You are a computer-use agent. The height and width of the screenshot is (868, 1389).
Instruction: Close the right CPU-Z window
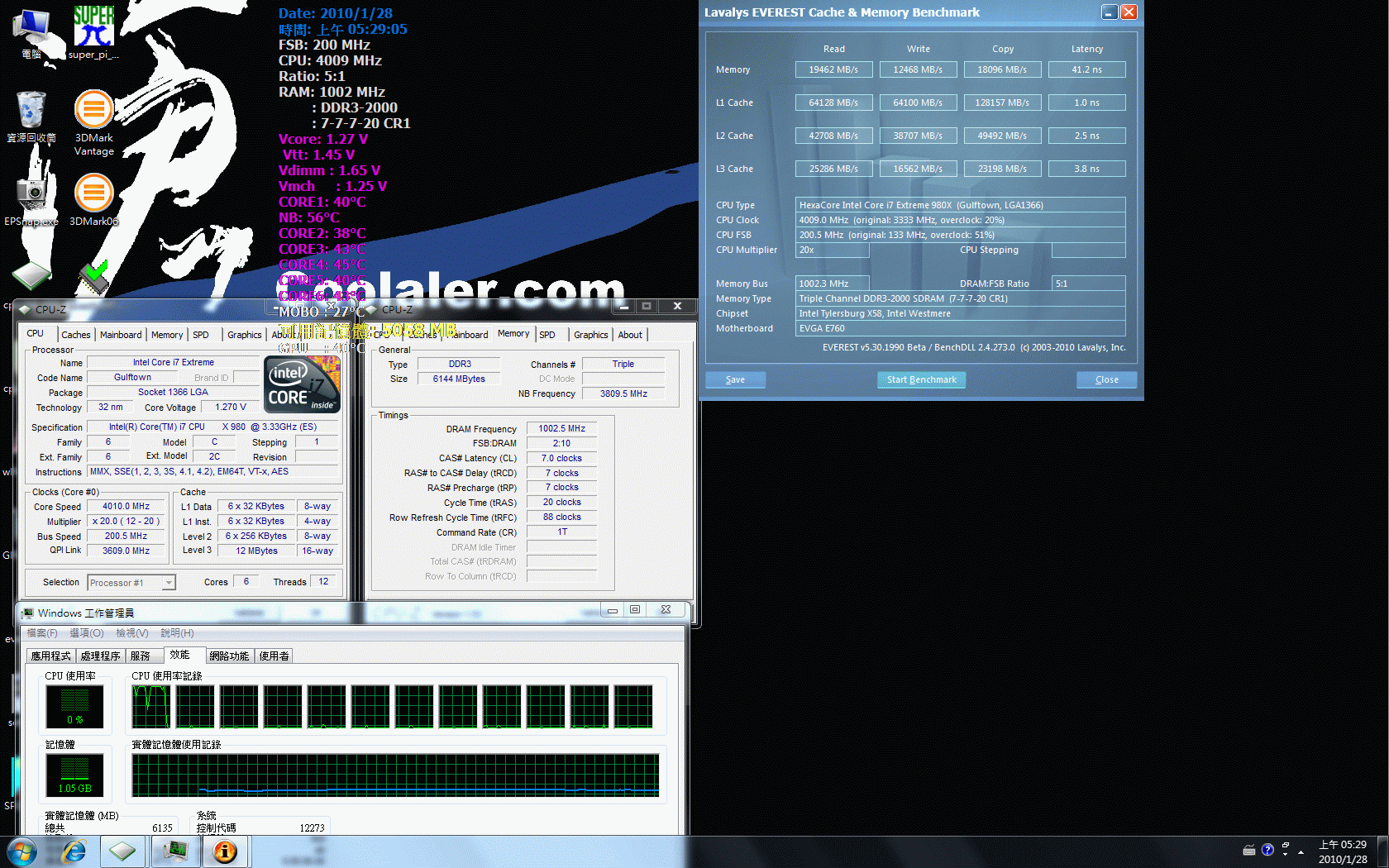(677, 306)
